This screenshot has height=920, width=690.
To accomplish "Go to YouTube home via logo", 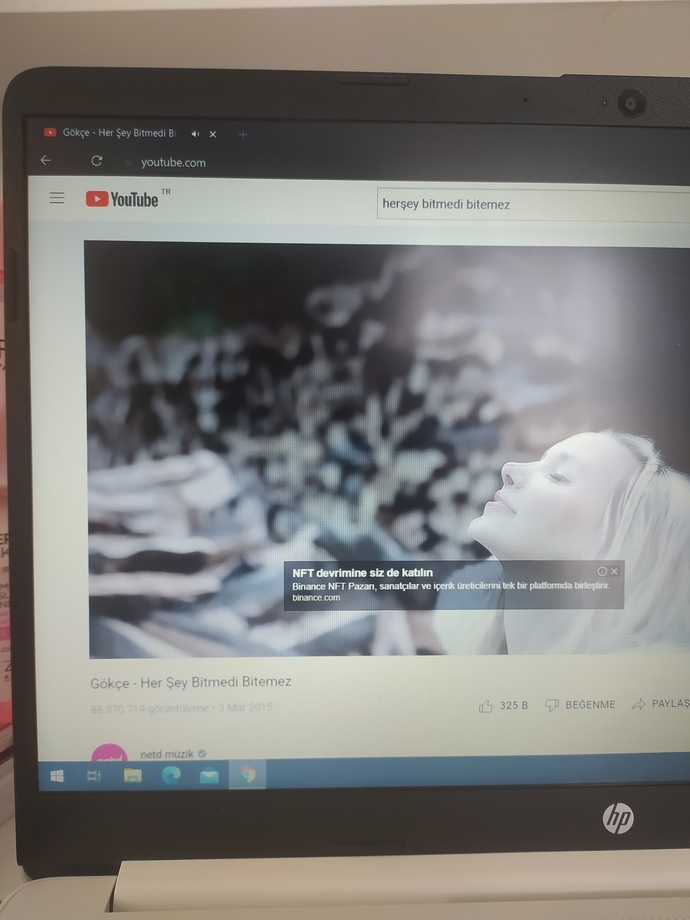I will pyautogui.click(x=122, y=199).
